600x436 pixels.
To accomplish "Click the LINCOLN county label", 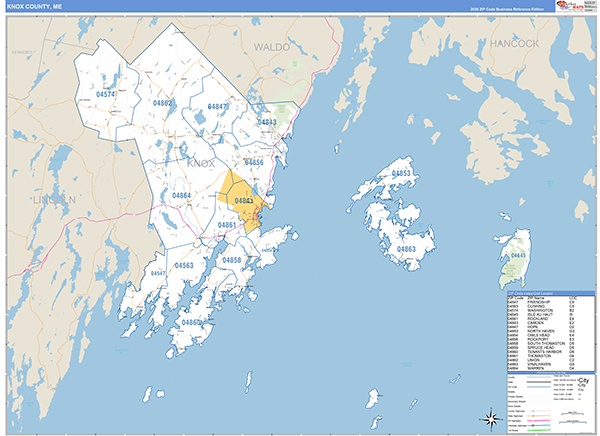I will (54, 200).
